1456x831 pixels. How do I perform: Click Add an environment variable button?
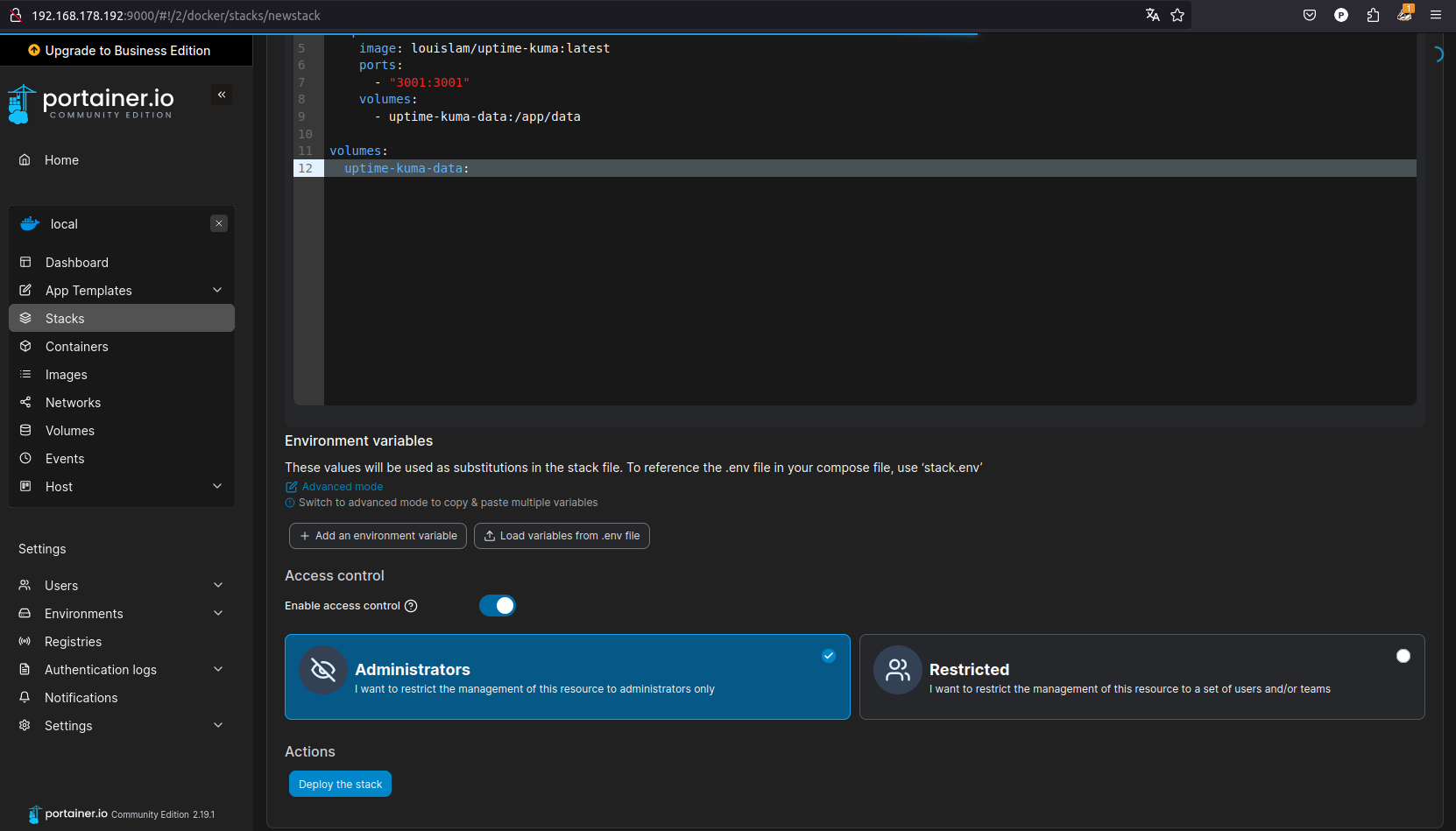(378, 536)
